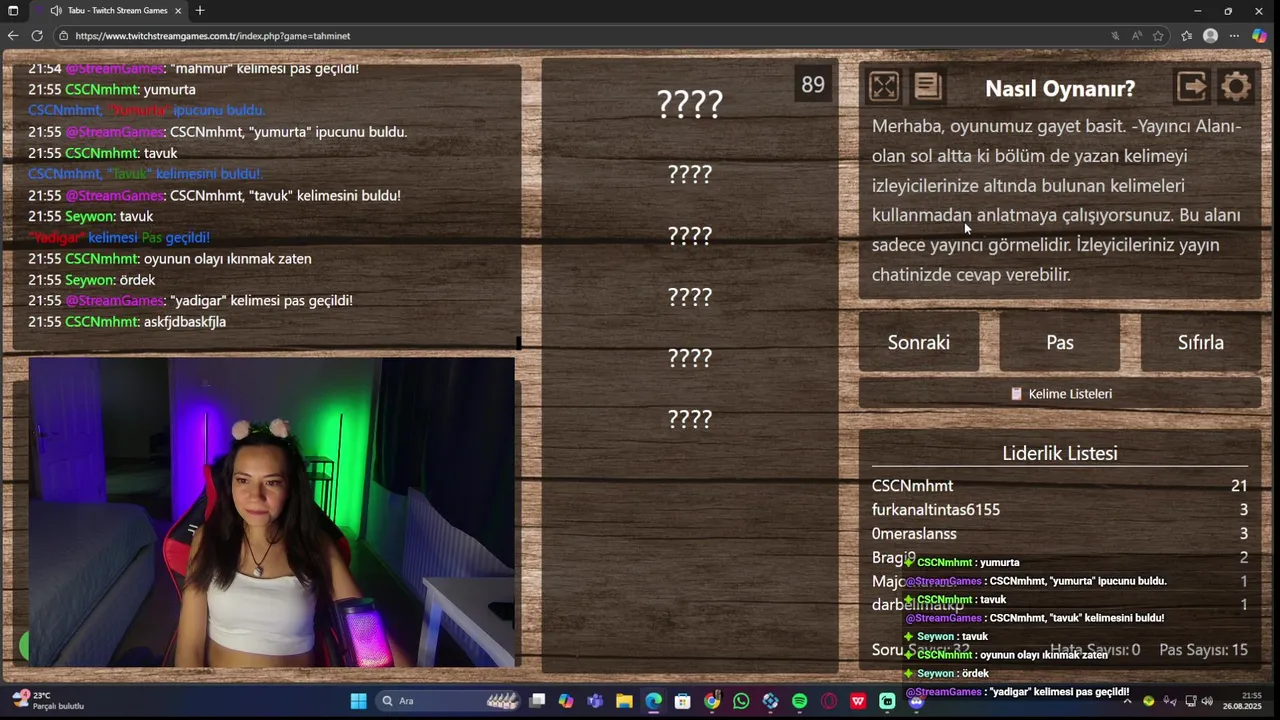This screenshot has height=720, width=1280.
Task: Open Task View from taskbar
Action: click(537, 701)
